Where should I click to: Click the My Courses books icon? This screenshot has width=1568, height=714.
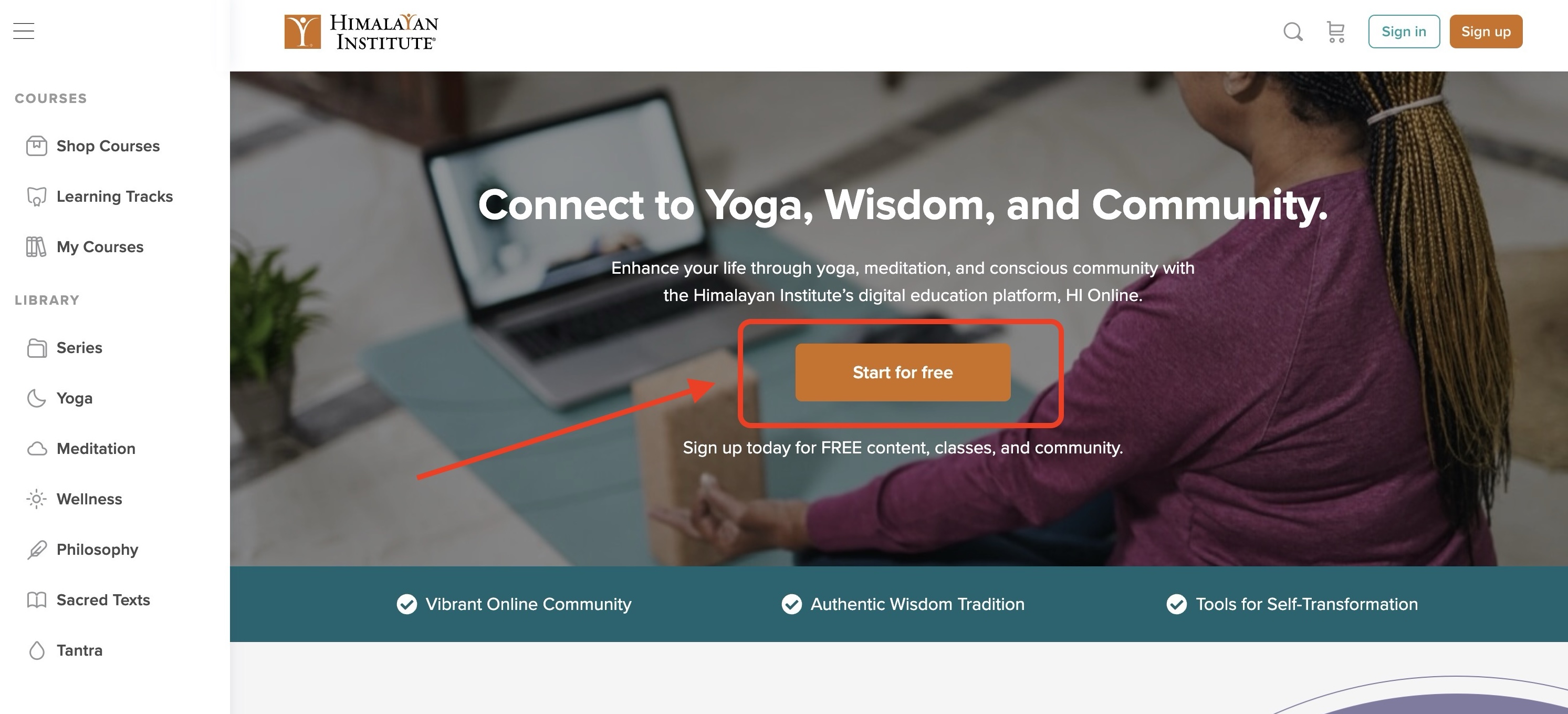tap(37, 247)
